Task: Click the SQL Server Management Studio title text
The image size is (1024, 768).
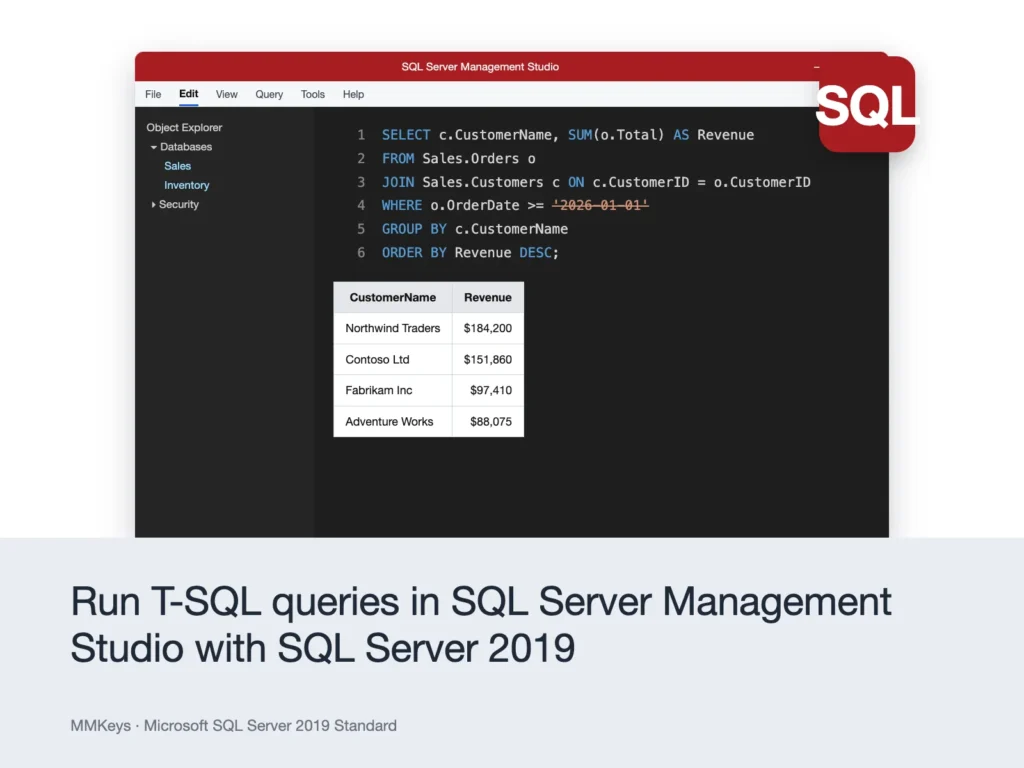Action: coord(480,67)
